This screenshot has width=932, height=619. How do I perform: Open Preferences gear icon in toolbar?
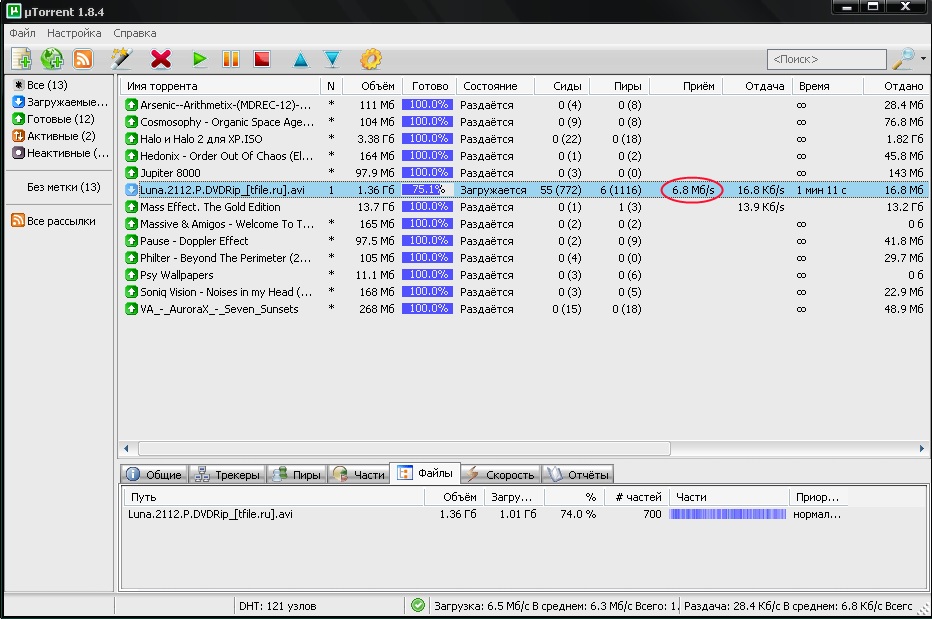371,59
